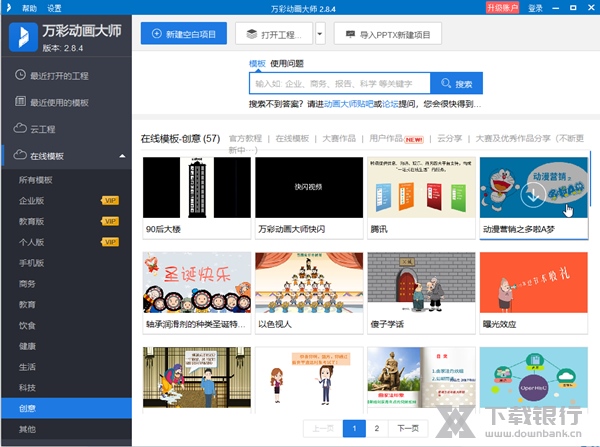Select 手机版 category
600x447 pixels.
[67, 263]
